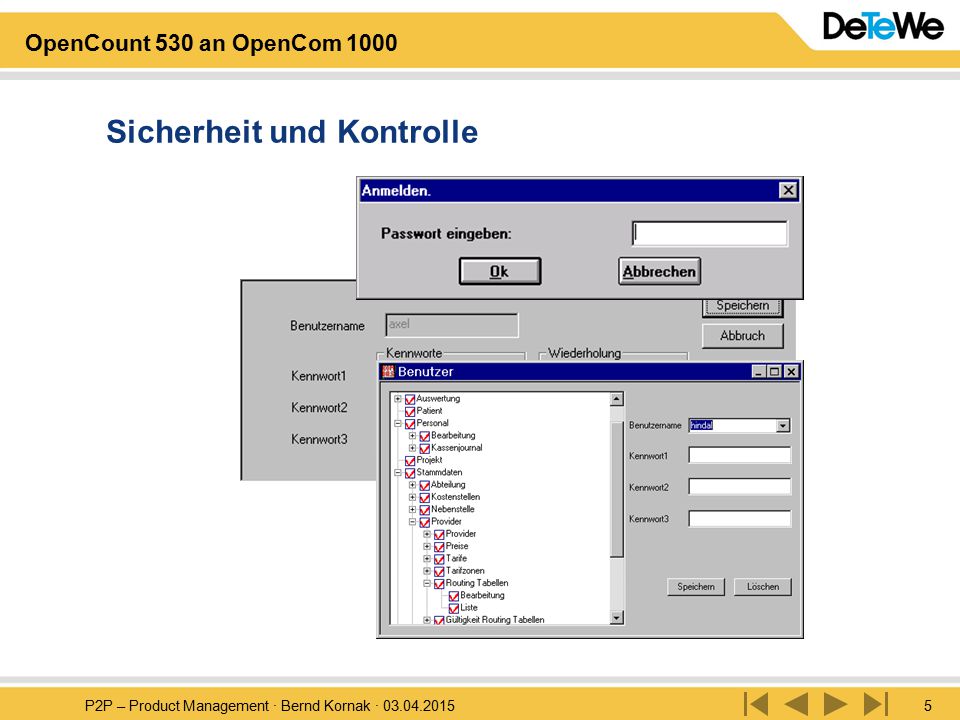The width and height of the screenshot is (960, 720).
Task: Open the Benutzername dropdown in Benutzer window
Action: point(782,426)
